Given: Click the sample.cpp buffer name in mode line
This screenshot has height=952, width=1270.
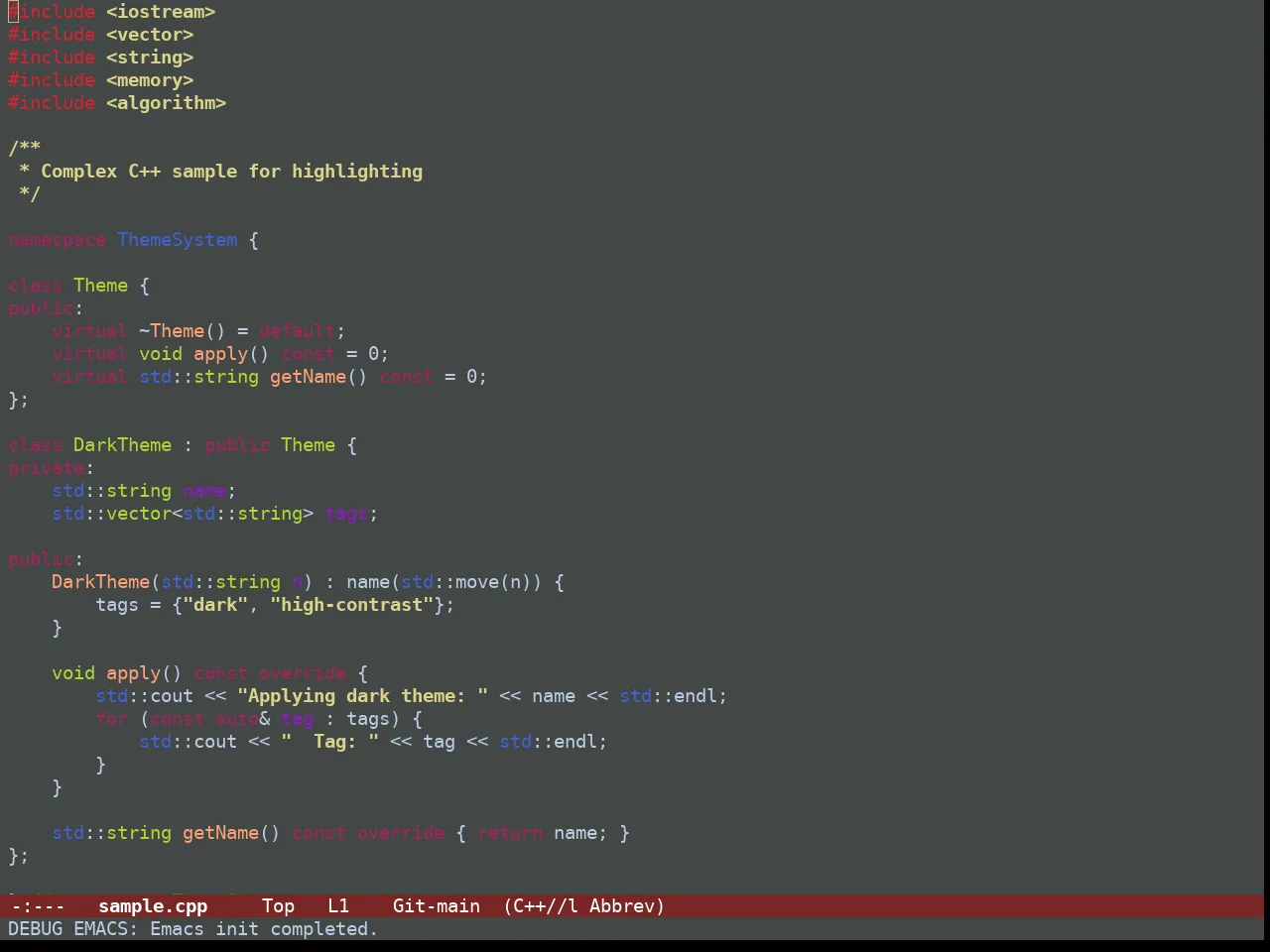Looking at the screenshot, I should click(x=153, y=905).
